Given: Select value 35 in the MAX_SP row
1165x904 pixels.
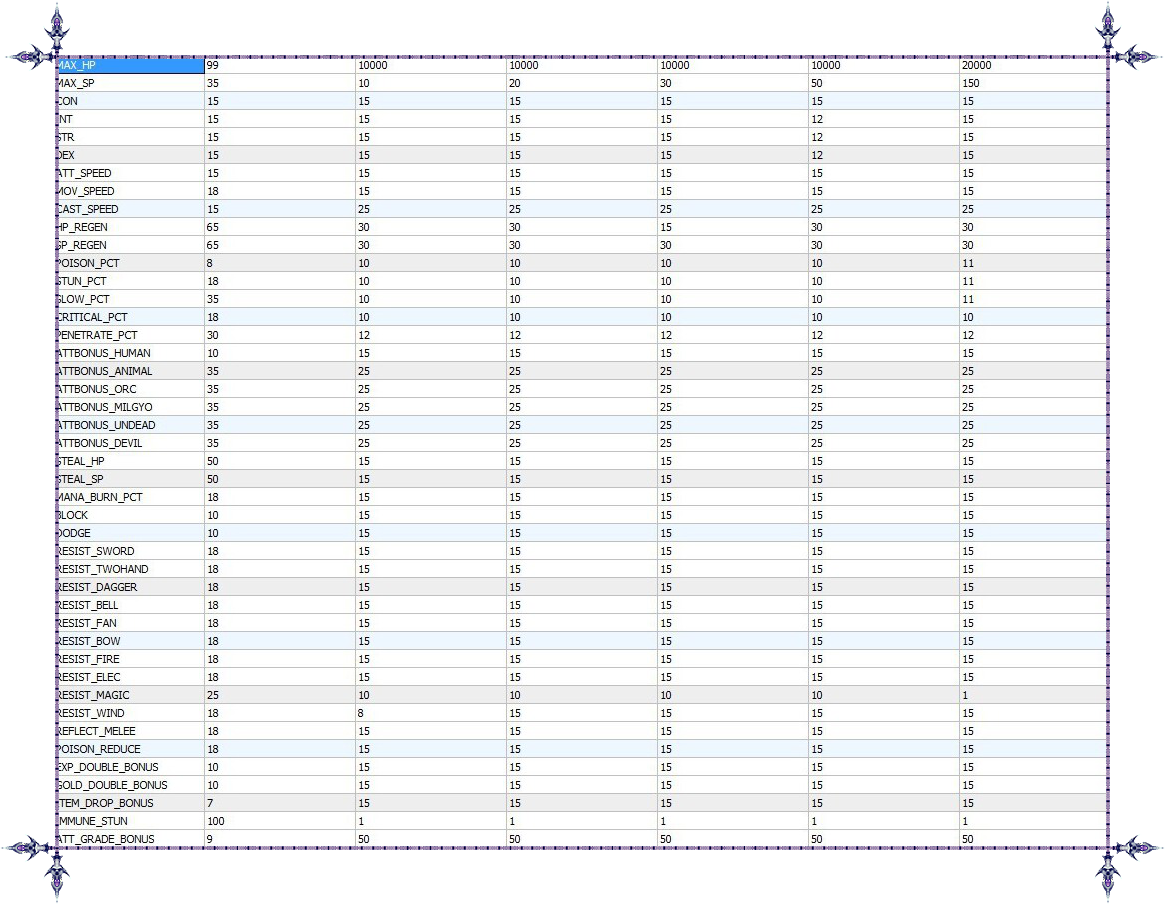Looking at the screenshot, I should pos(212,83).
